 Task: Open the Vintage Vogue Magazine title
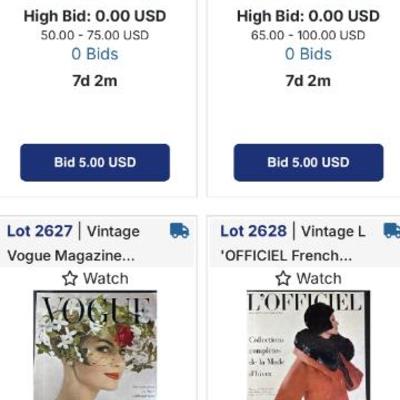tap(73, 243)
